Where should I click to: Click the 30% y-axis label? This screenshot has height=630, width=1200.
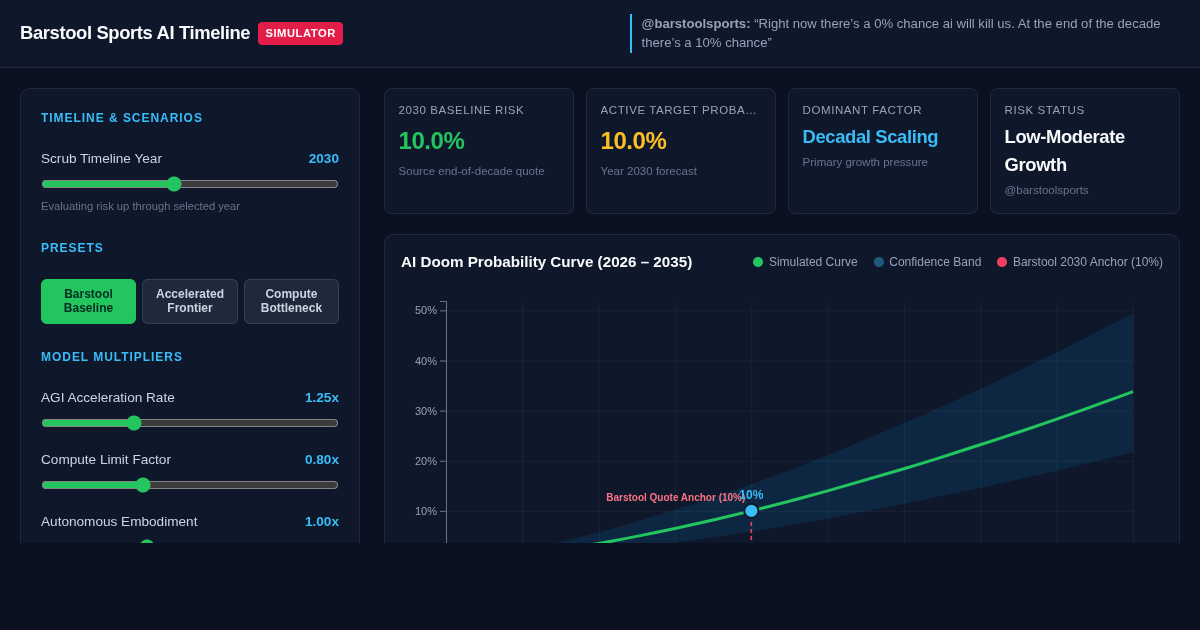pos(426,411)
